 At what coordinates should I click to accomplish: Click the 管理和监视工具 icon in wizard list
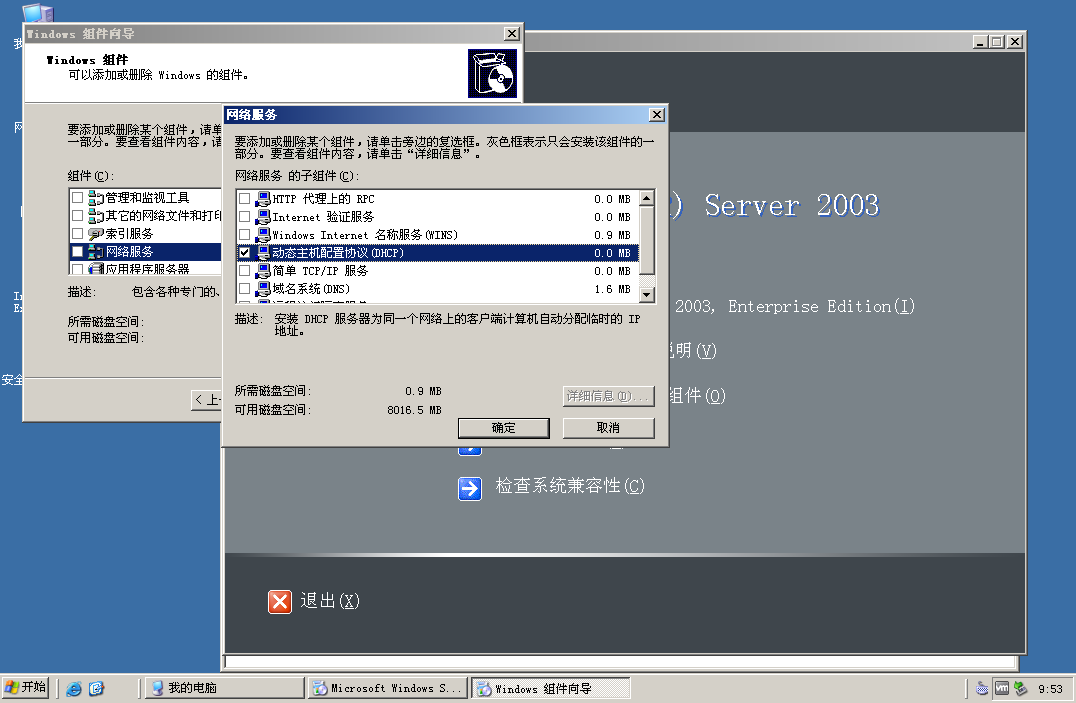pos(96,198)
